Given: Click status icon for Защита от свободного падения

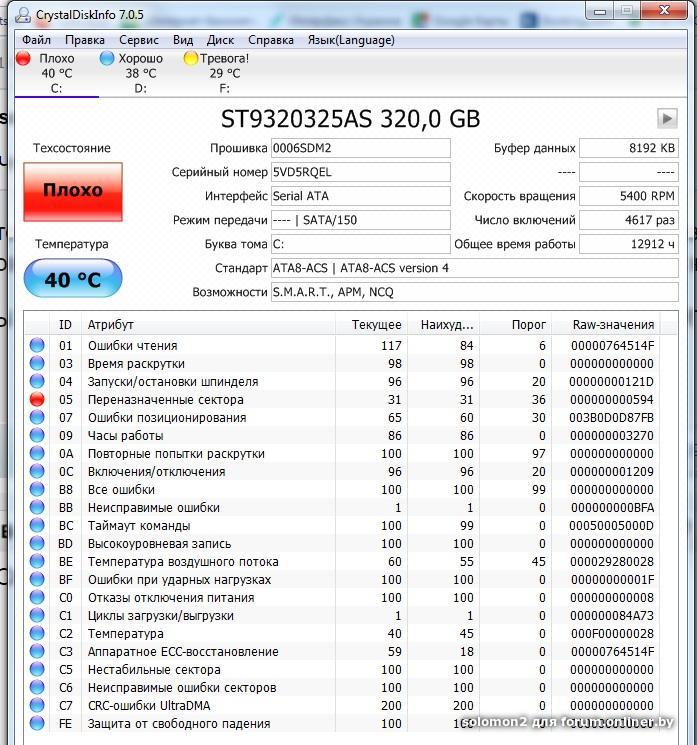Looking at the screenshot, I should click(37, 724).
